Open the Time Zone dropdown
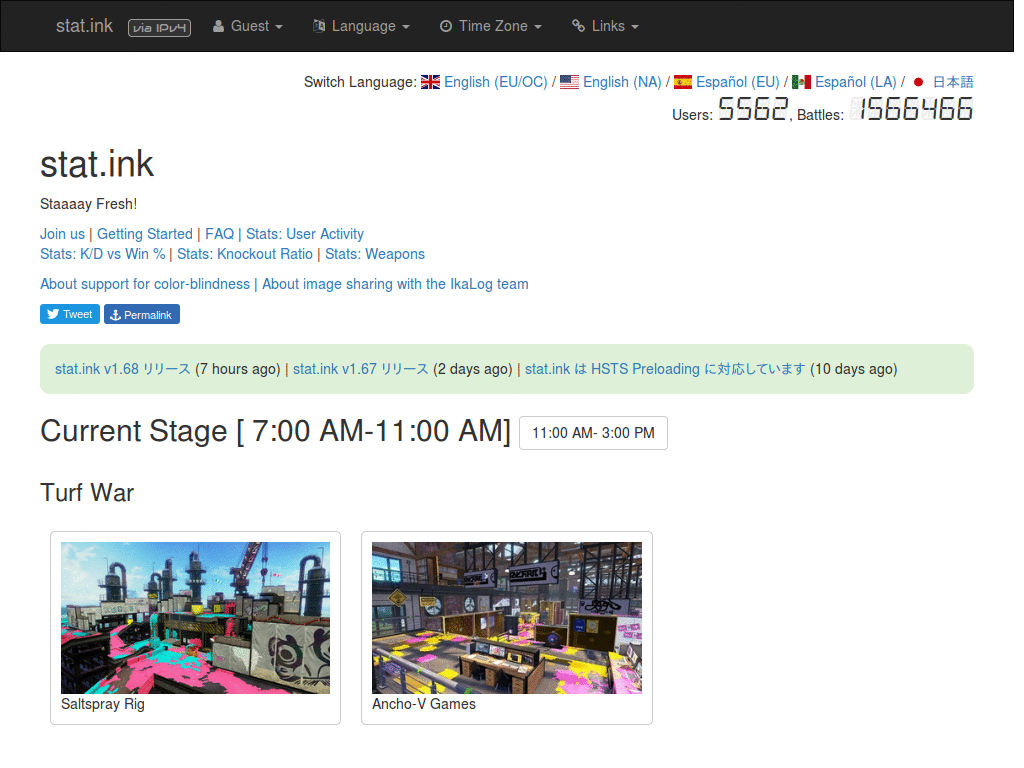 [490, 26]
